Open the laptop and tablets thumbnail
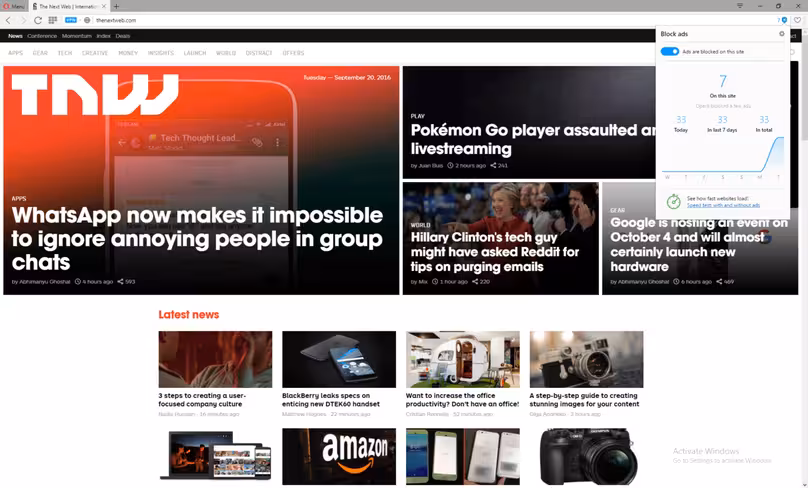This screenshot has width=808, height=488. click(x=215, y=457)
